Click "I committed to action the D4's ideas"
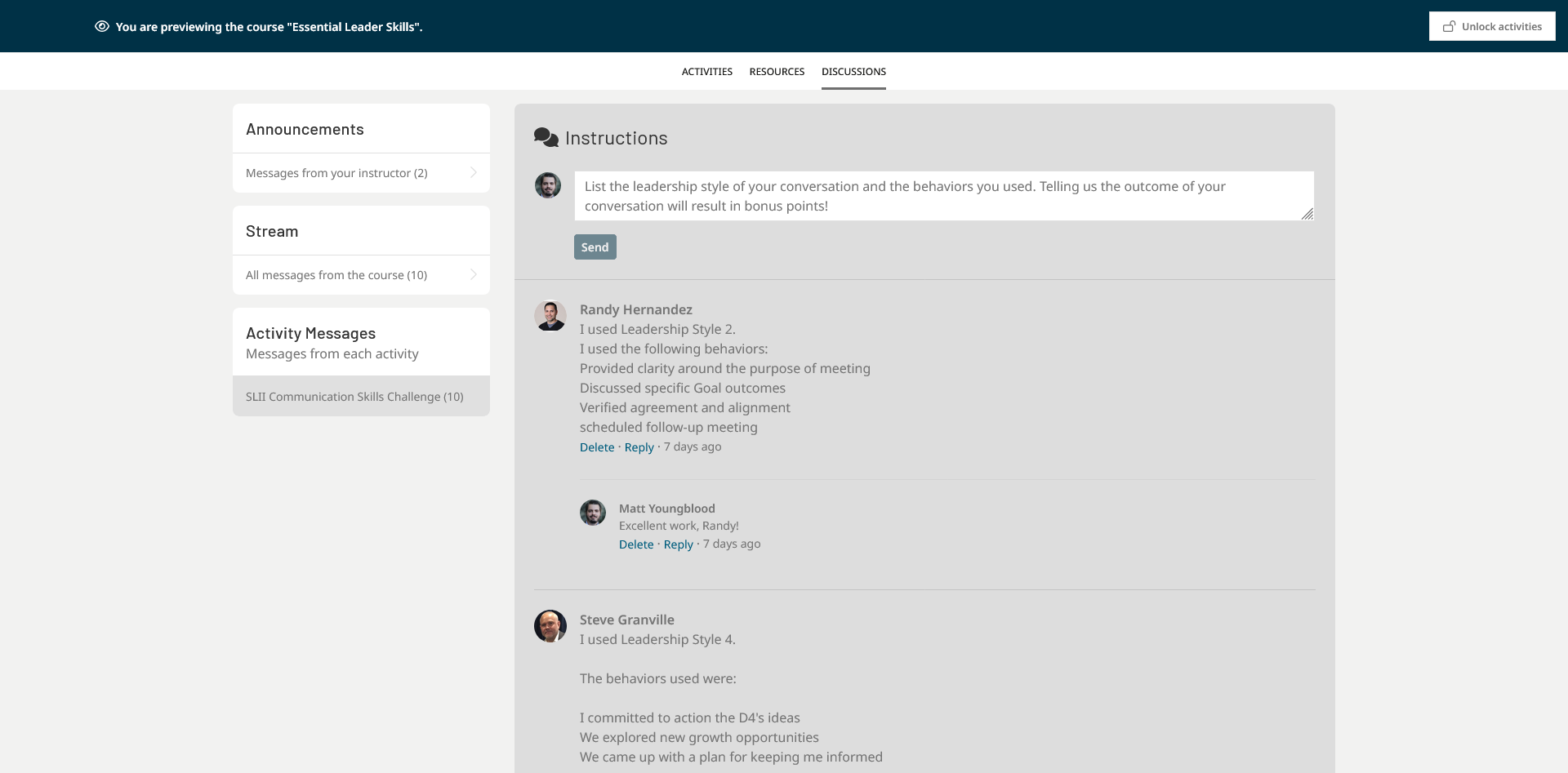Screen dimensions: 1568x773 [x=690, y=717]
